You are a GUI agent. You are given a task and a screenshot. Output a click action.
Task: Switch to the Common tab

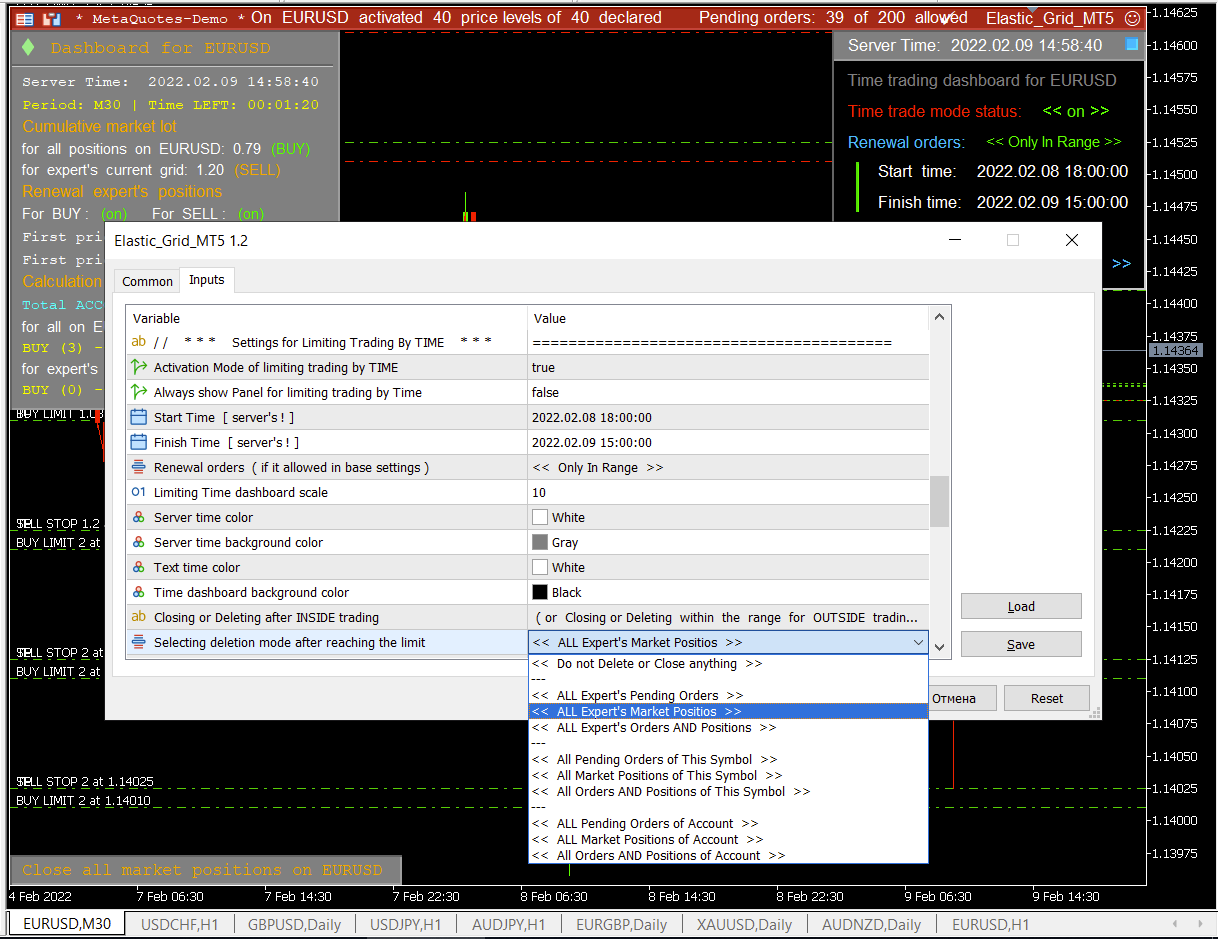[148, 282]
